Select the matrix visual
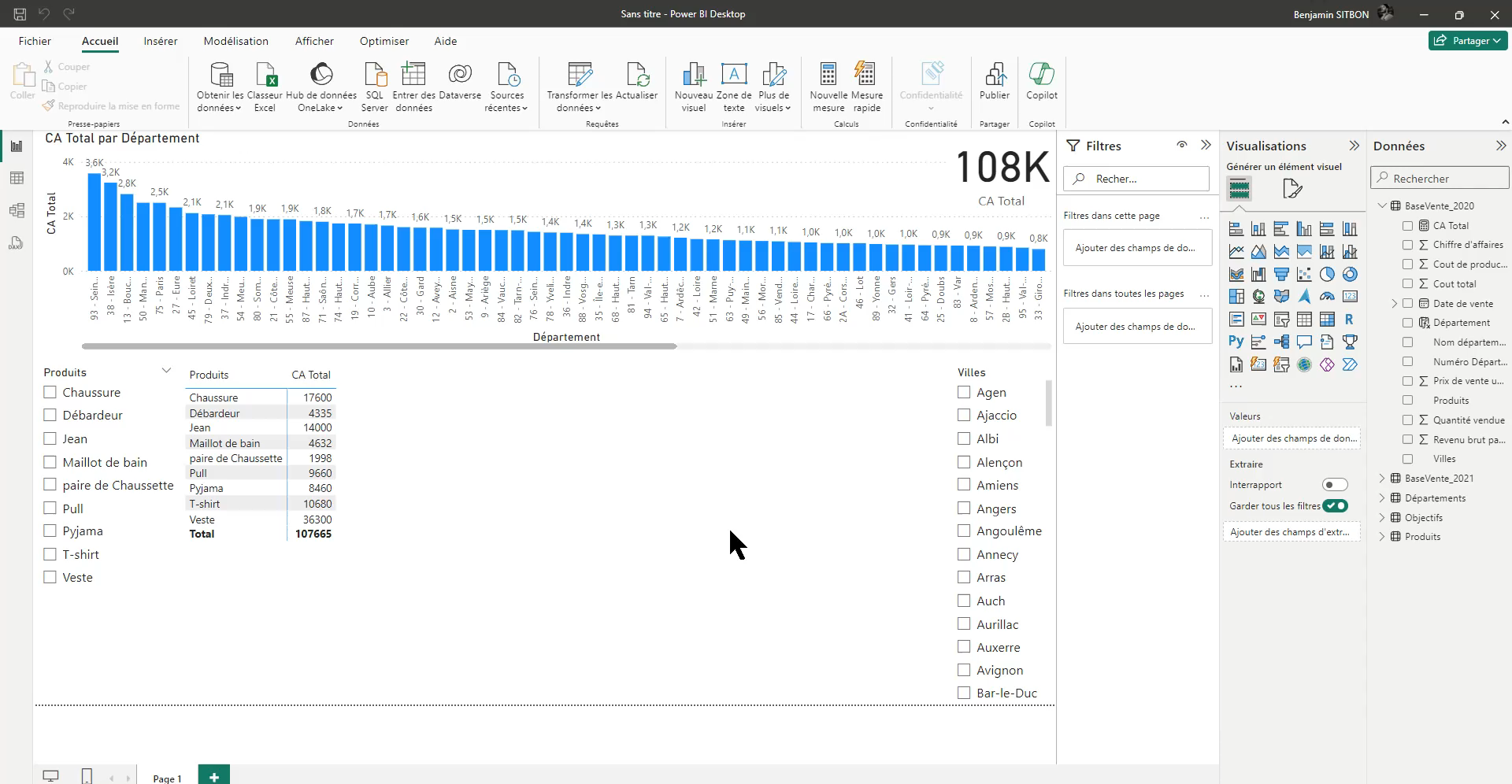The image size is (1512, 784). [x=1327, y=320]
